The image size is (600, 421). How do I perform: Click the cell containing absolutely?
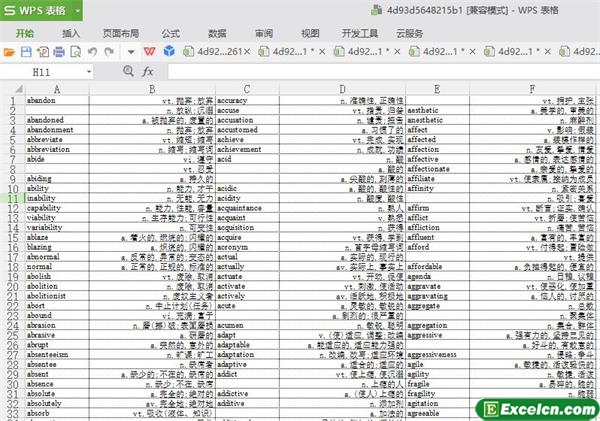pos(57,403)
